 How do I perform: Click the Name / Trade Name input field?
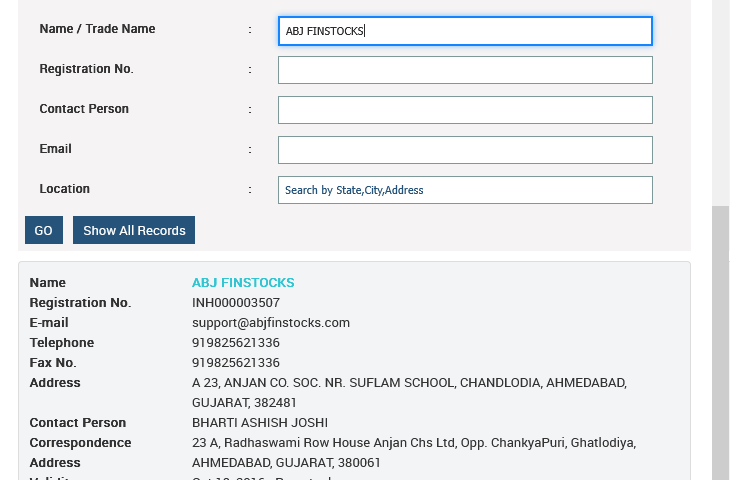point(465,31)
